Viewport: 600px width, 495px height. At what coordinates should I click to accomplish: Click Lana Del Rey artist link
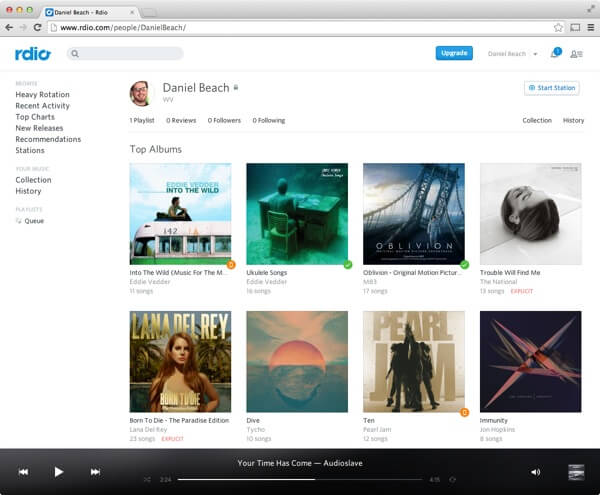tap(148, 429)
